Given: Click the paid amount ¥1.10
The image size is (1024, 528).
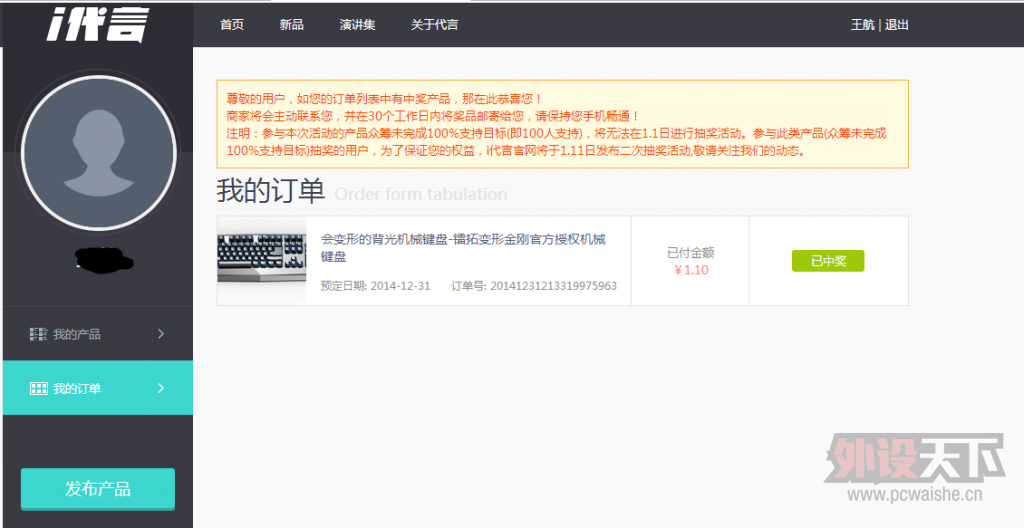Looking at the screenshot, I should pos(692,270).
